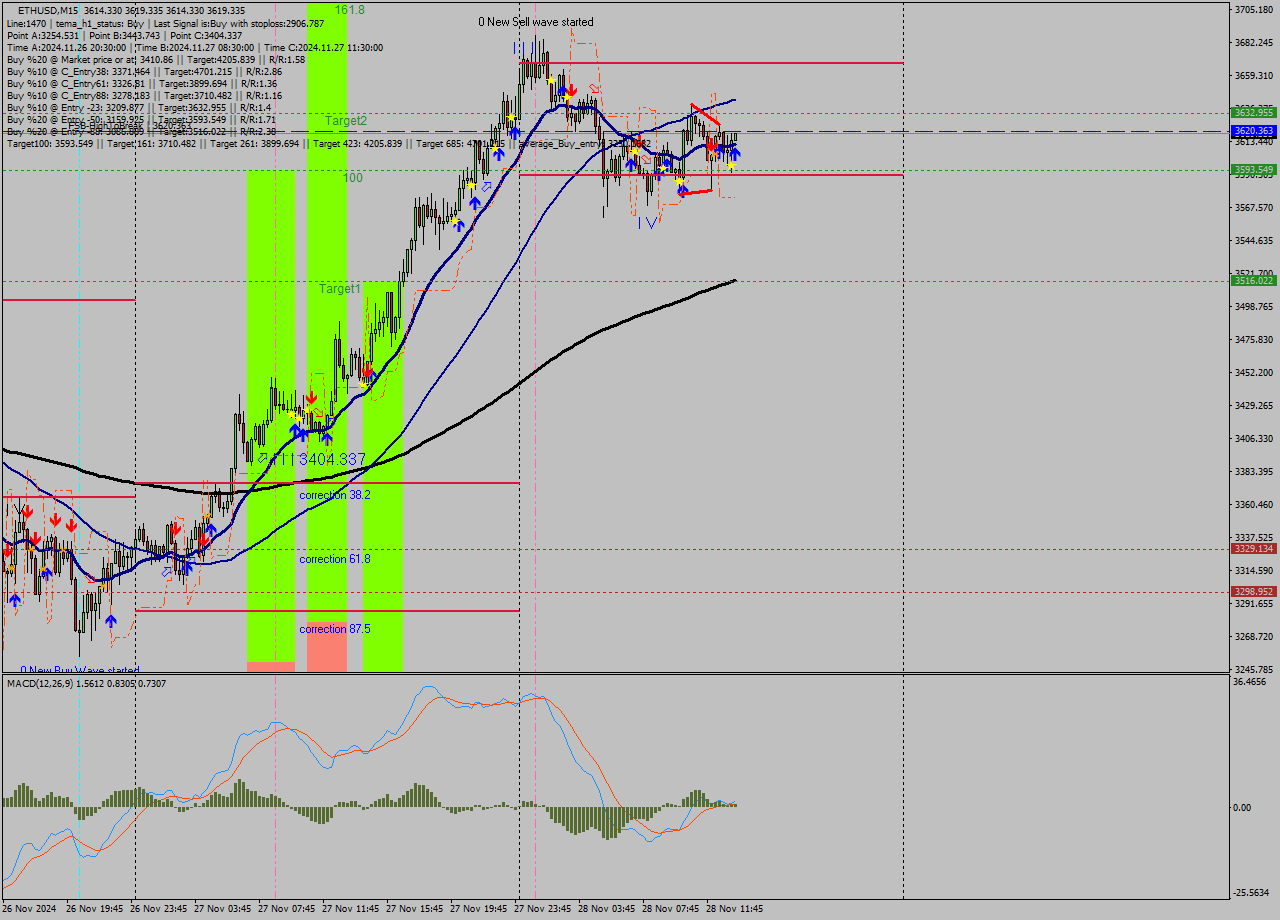Select the "correction 38.2" level label
The height and width of the screenshot is (920, 1280).
tap(334, 495)
